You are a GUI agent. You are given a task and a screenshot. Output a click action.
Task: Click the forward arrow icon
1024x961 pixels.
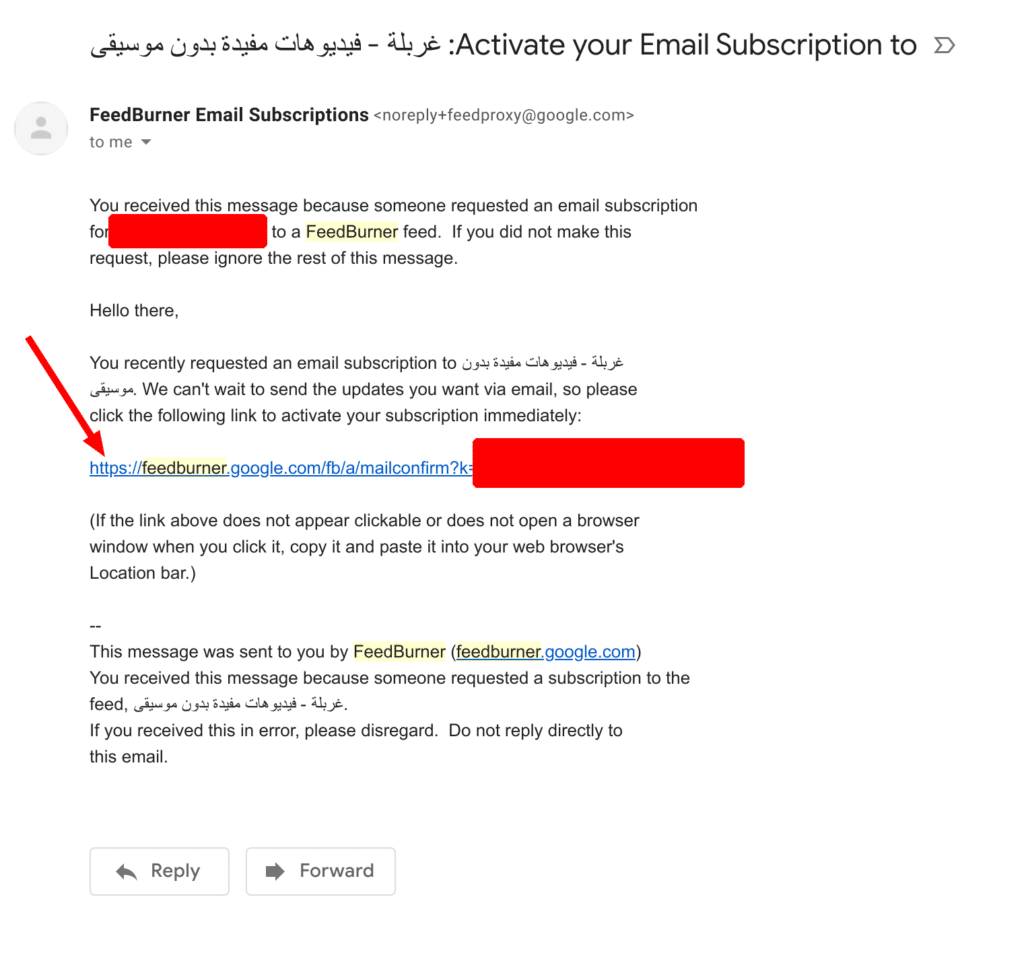tap(275, 872)
